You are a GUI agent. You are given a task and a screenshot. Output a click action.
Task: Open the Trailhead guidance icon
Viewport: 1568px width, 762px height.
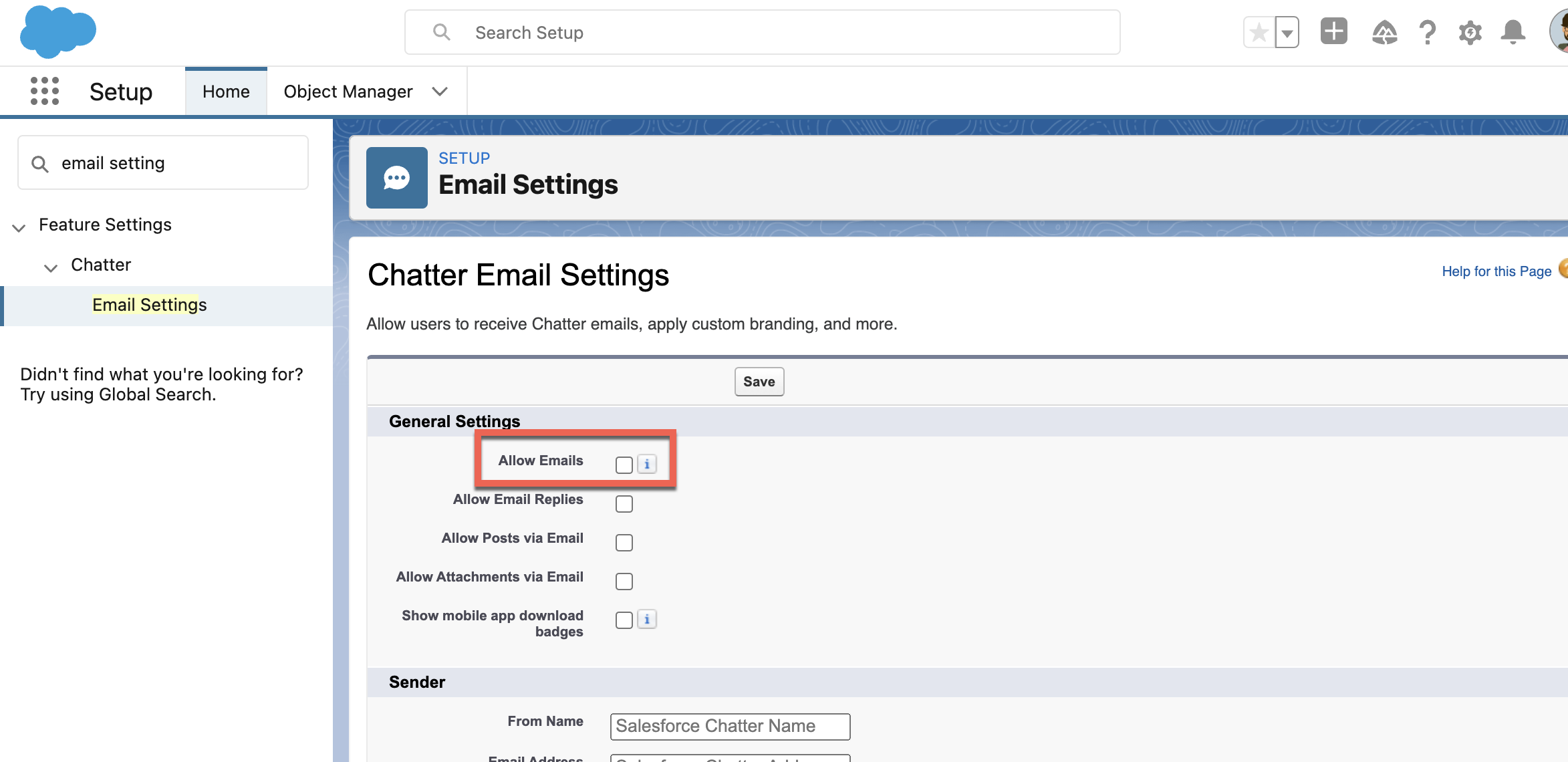coord(1384,32)
